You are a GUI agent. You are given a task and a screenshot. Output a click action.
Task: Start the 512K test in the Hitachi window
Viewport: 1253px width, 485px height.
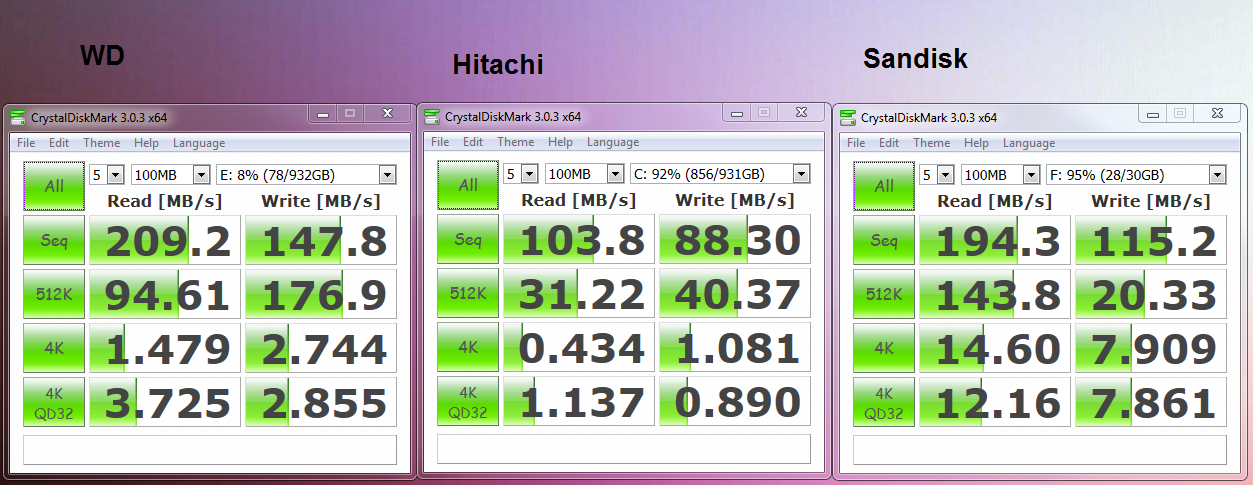[468, 294]
